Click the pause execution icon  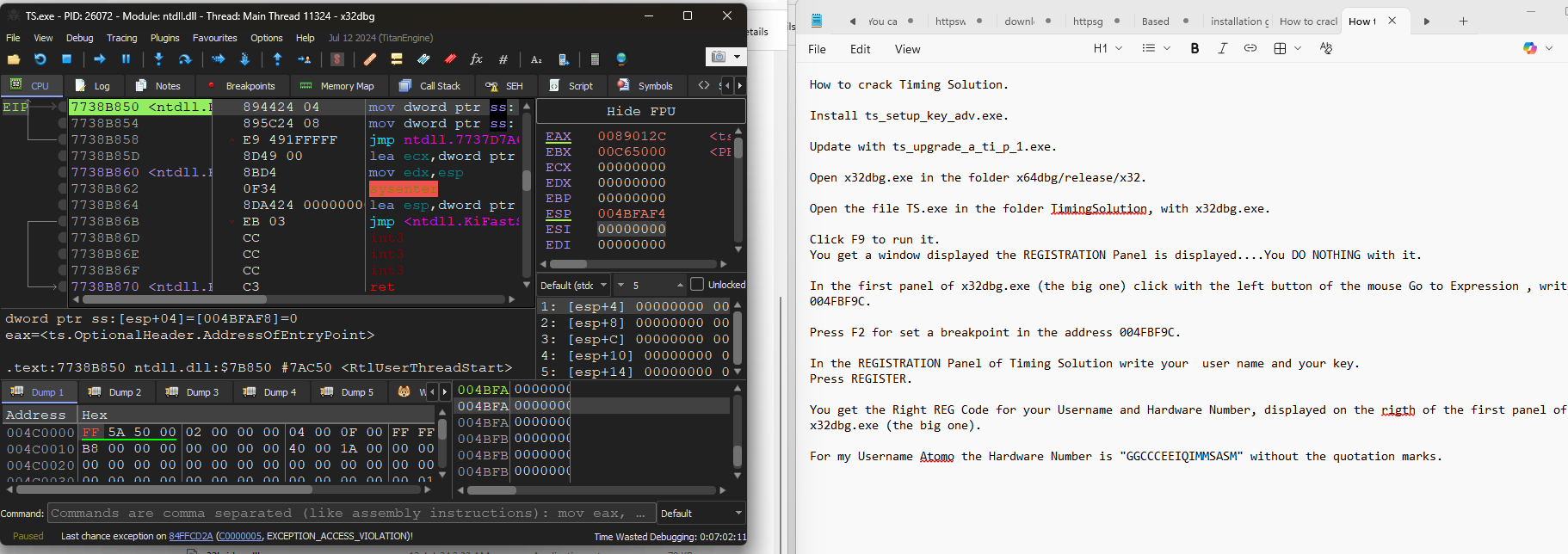click(126, 59)
